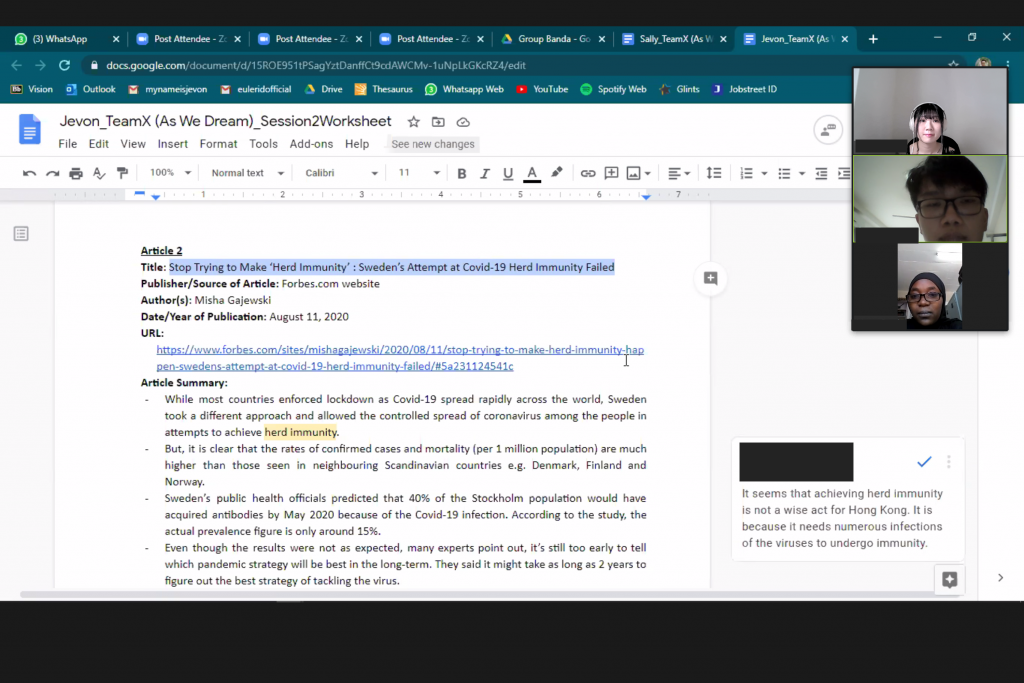Open the document outline panel icon
1024x683 pixels.
coord(21,234)
